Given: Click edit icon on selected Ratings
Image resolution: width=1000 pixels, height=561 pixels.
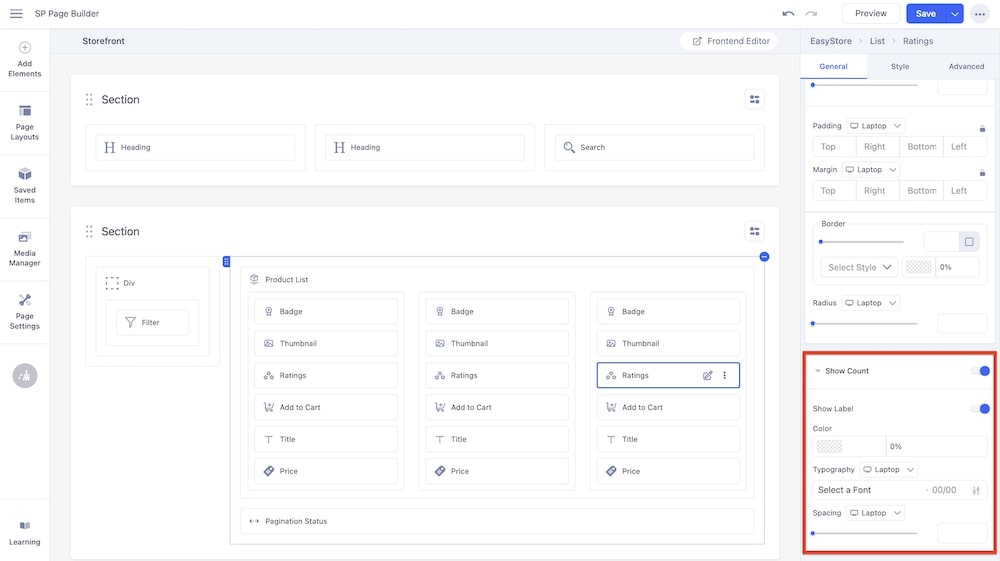Looking at the screenshot, I should (708, 376).
